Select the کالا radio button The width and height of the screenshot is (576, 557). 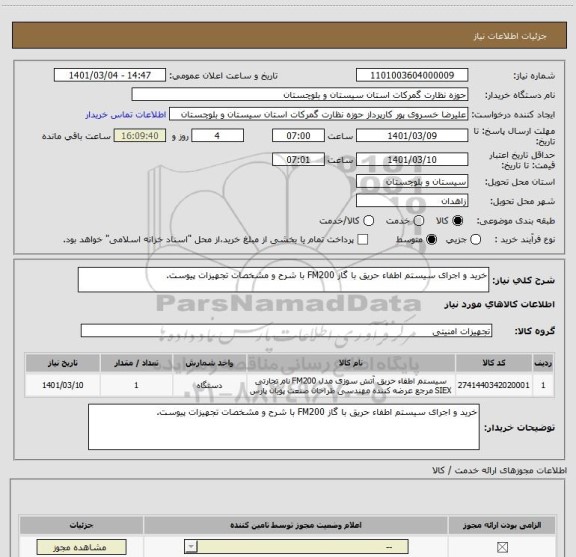tap(458, 221)
